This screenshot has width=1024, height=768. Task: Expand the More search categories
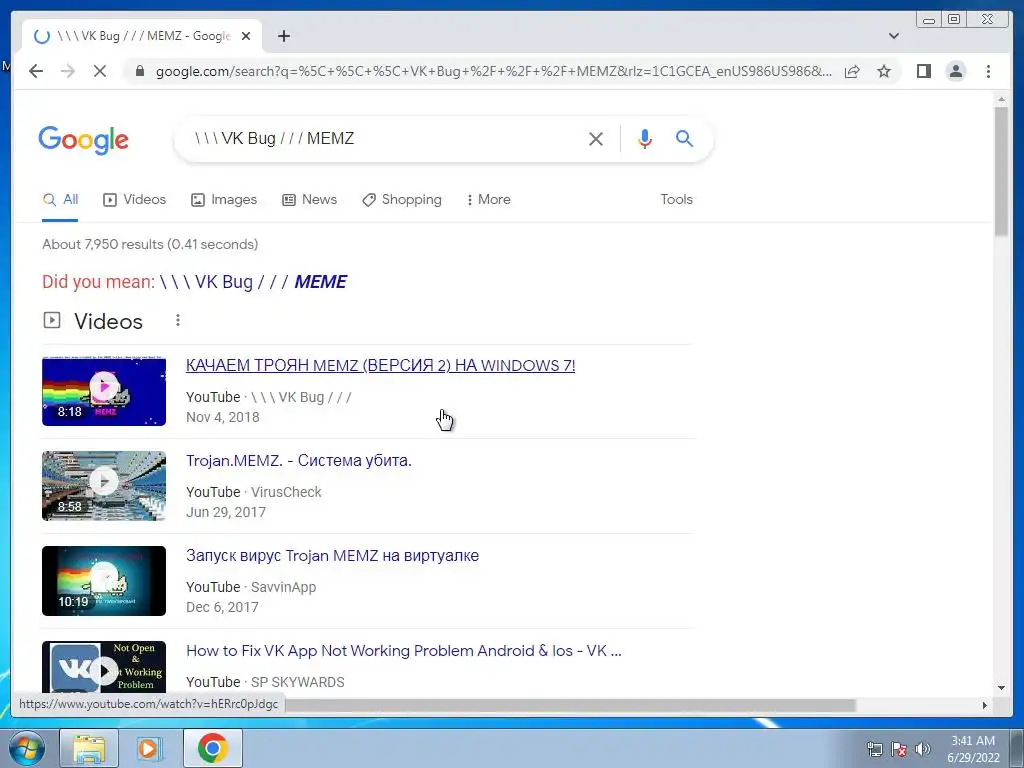pos(488,200)
